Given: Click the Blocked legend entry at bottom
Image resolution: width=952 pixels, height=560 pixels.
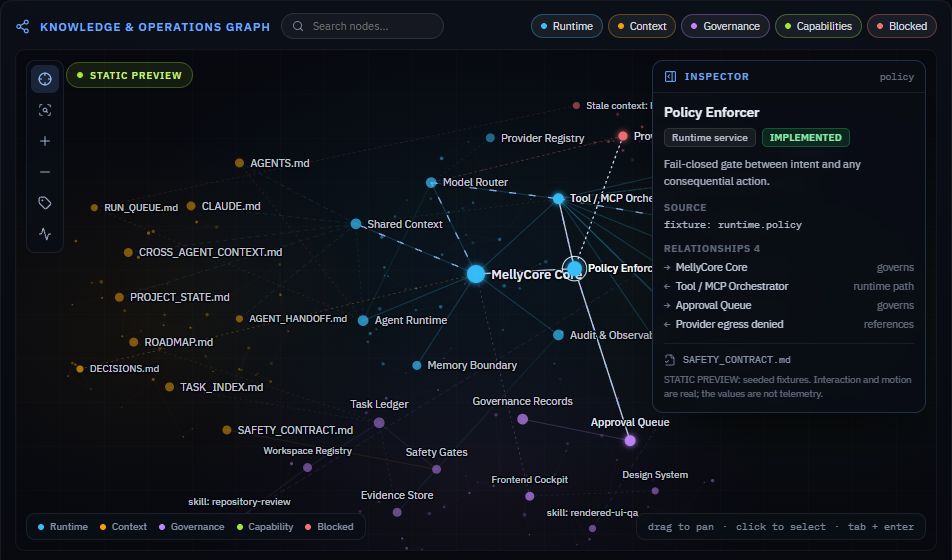Looking at the screenshot, I should click(x=329, y=527).
